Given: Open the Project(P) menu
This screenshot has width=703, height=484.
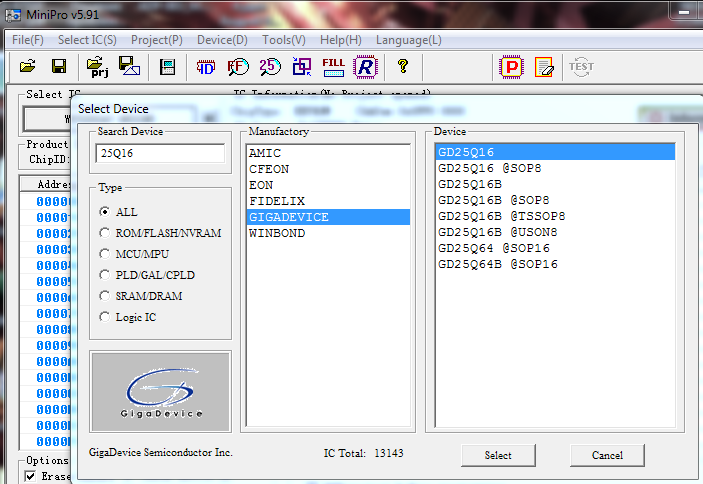Looking at the screenshot, I should pyautogui.click(x=156, y=40).
